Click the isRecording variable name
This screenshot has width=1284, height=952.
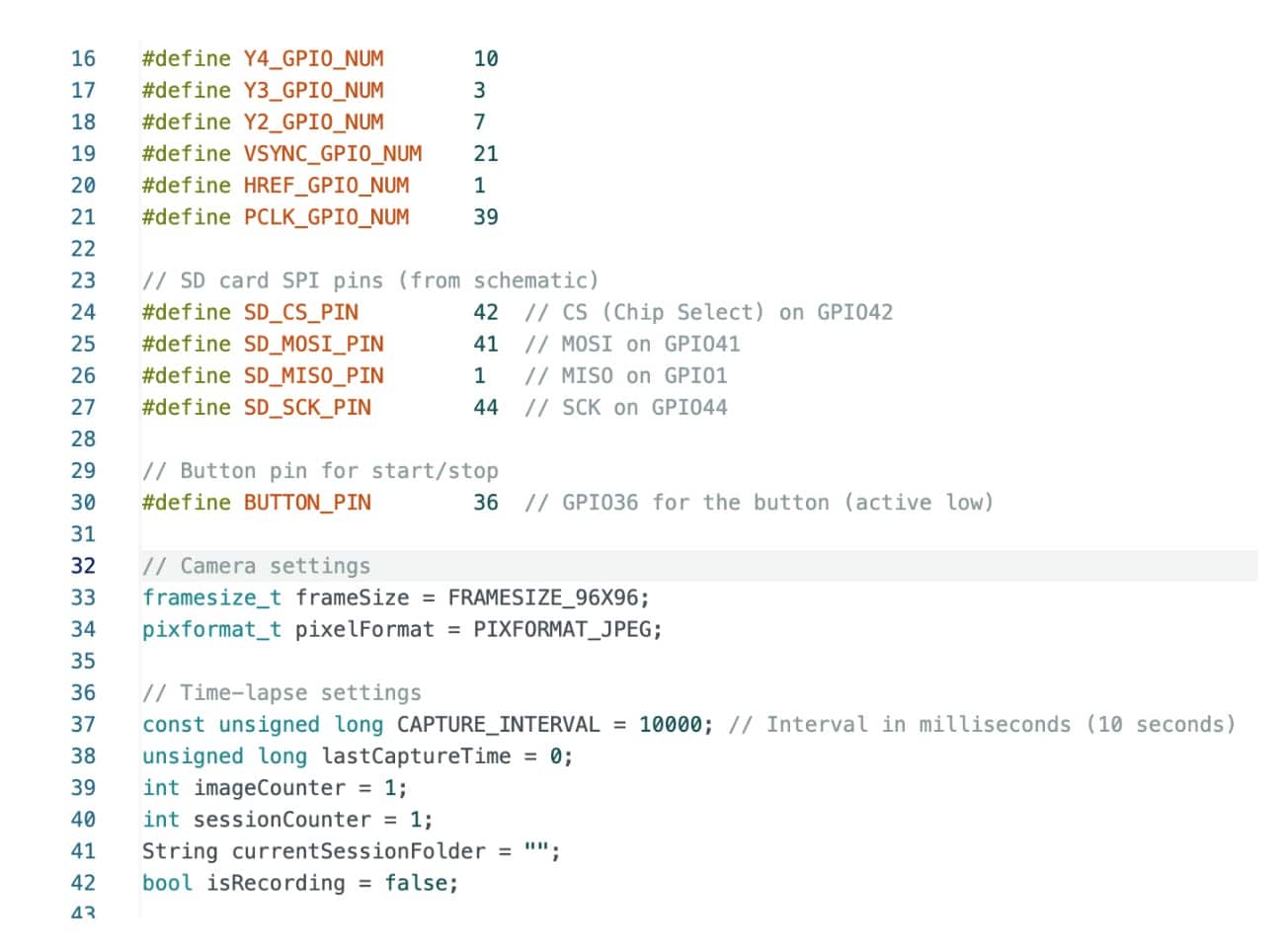[x=276, y=883]
